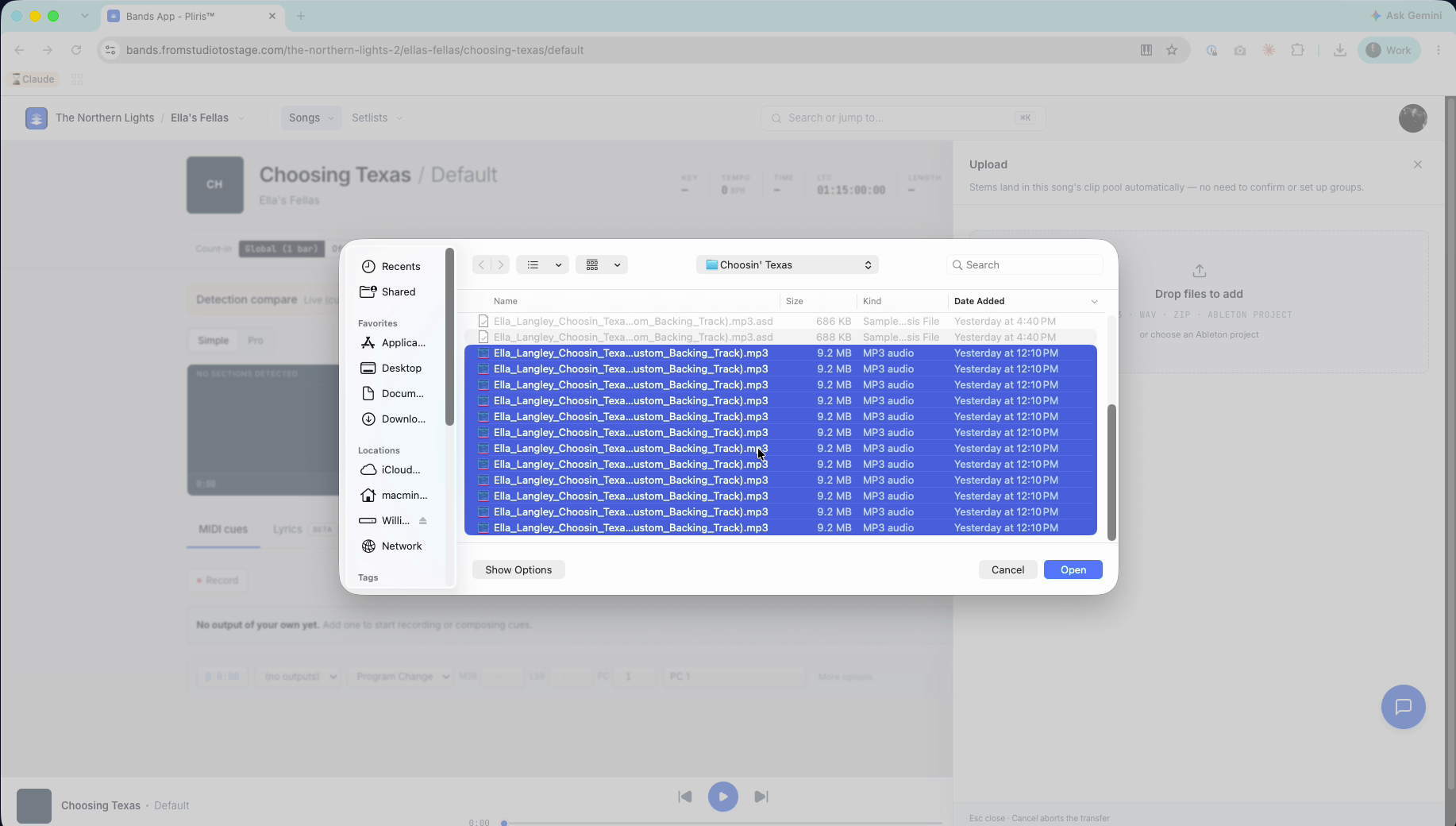Eject the Willi external drive

pos(423,521)
